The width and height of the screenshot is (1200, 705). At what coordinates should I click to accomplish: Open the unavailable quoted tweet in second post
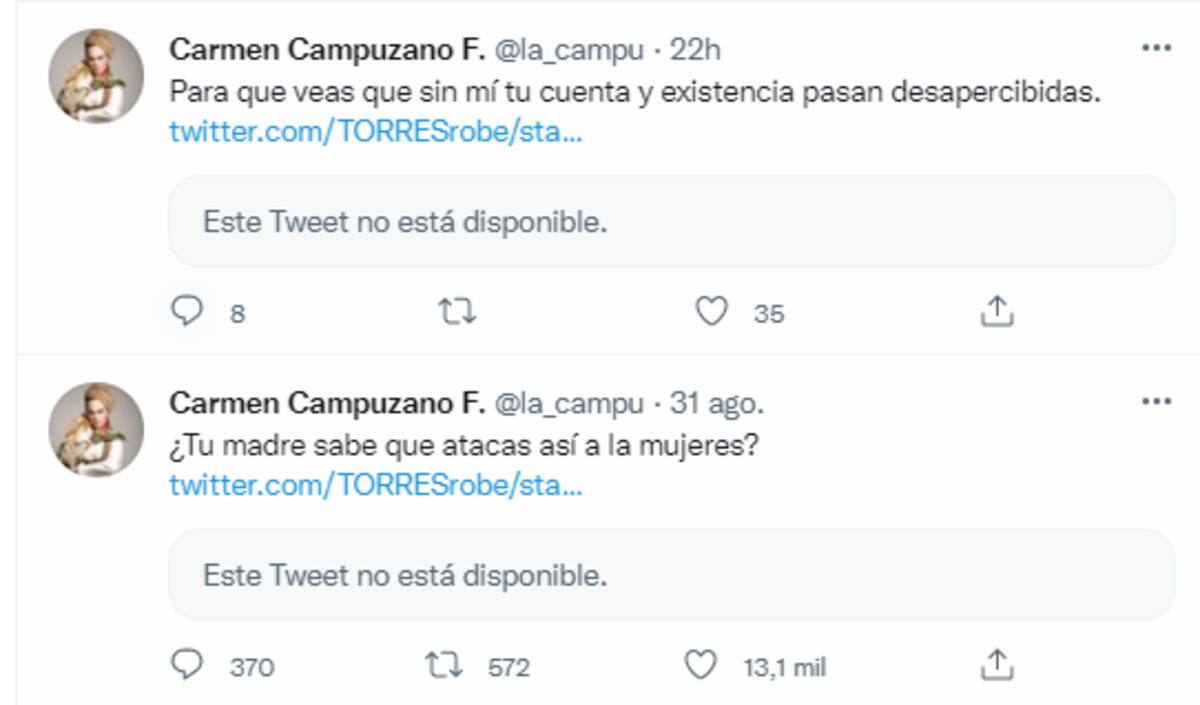(670, 575)
